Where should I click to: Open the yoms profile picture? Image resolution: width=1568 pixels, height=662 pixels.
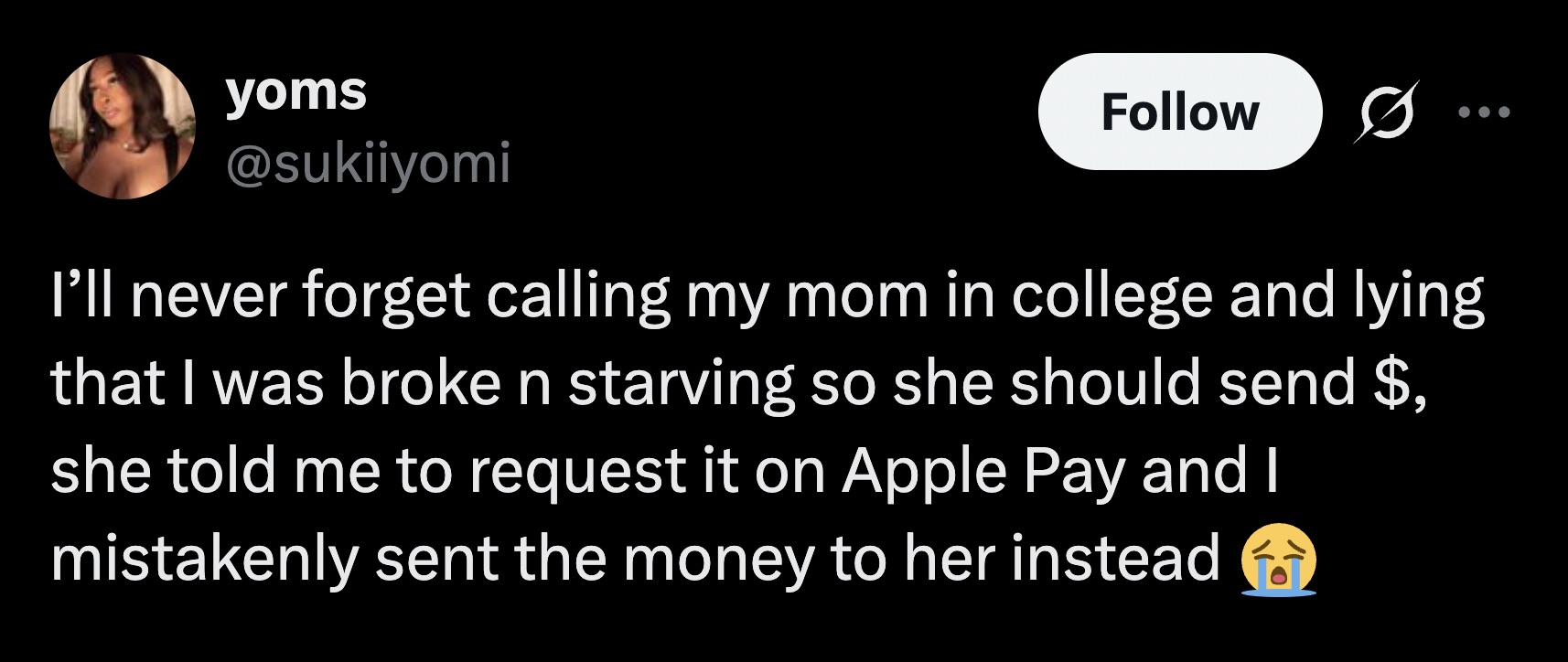click(x=122, y=125)
